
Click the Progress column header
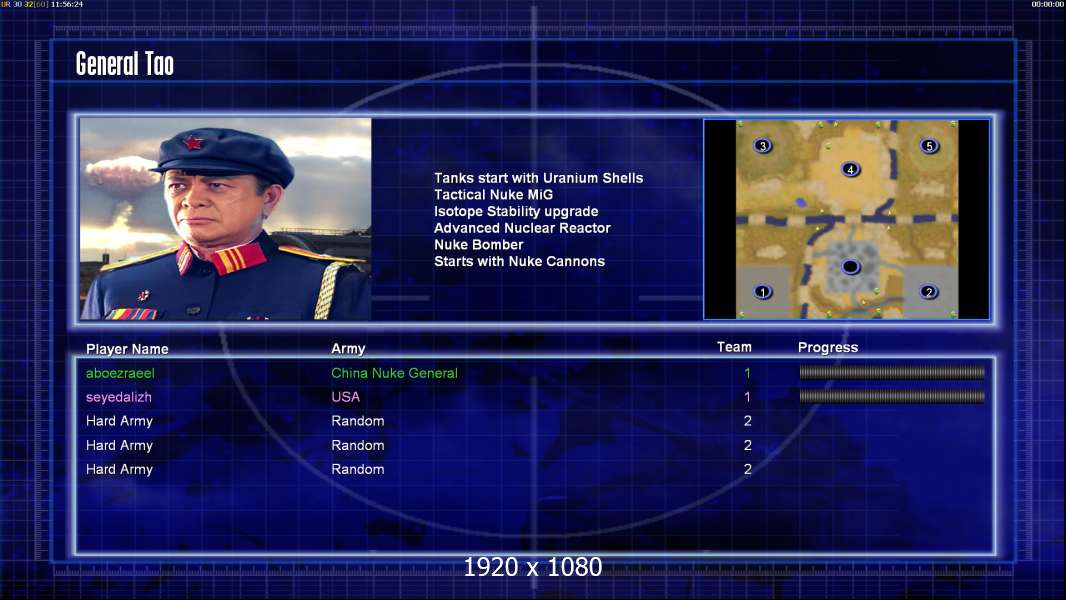tap(828, 348)
